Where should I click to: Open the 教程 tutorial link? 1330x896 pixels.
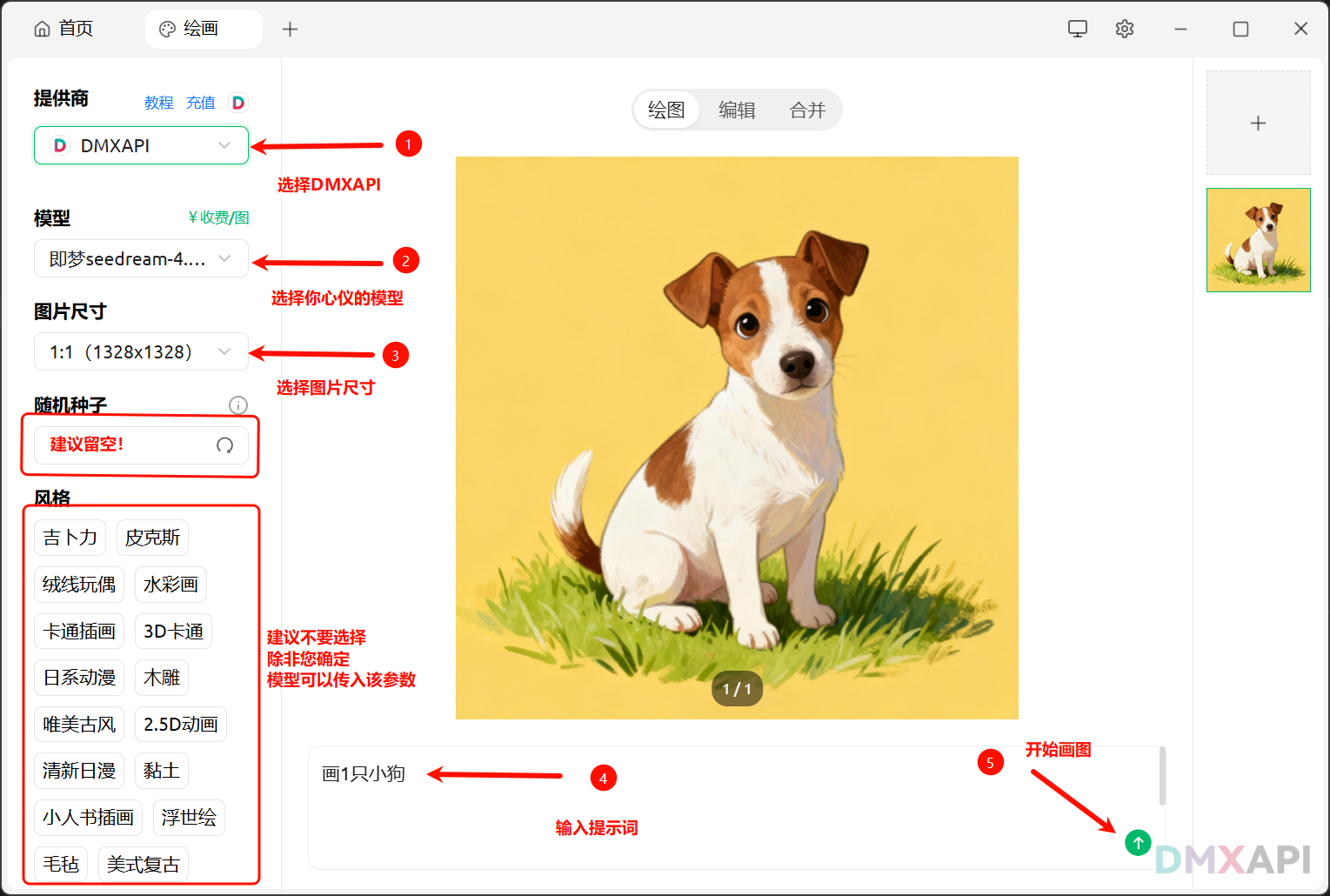click(158, 103)
